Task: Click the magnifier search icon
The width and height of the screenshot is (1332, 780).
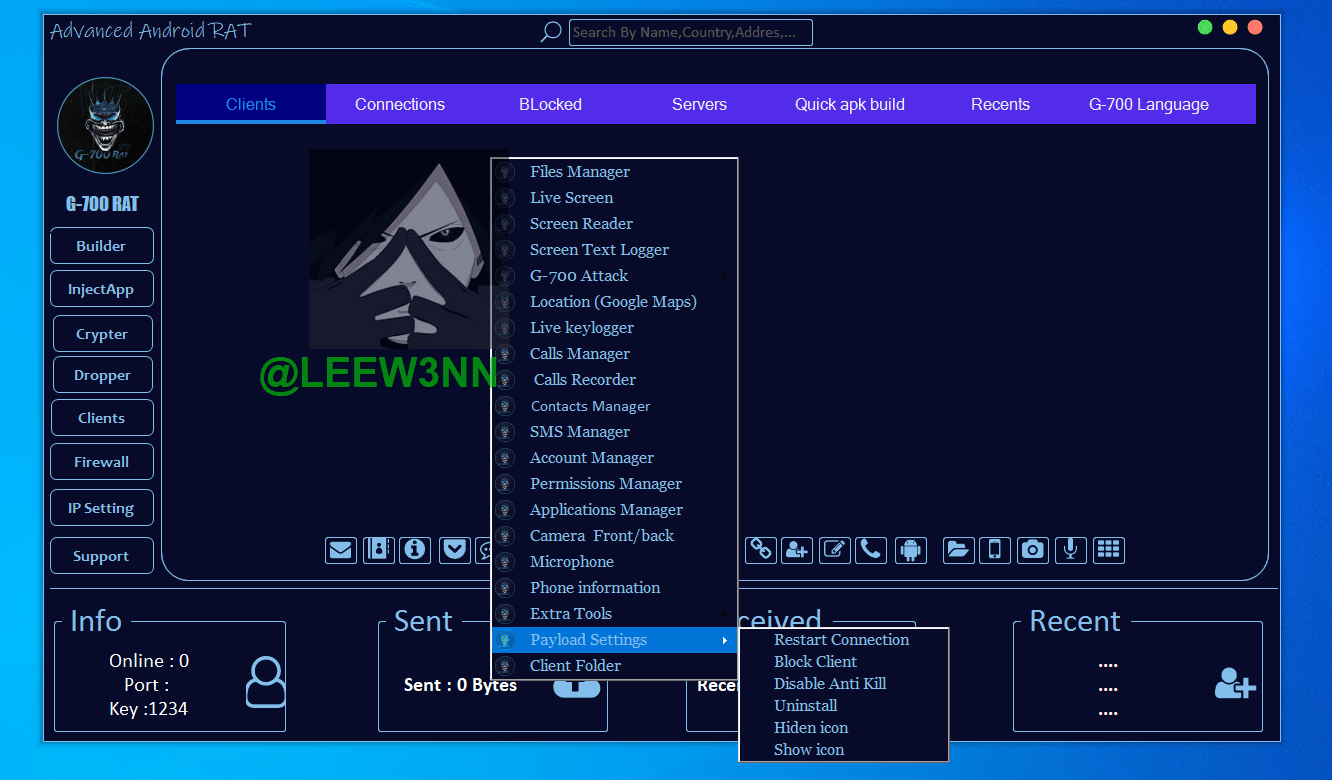Action: [x=551, y=32]
